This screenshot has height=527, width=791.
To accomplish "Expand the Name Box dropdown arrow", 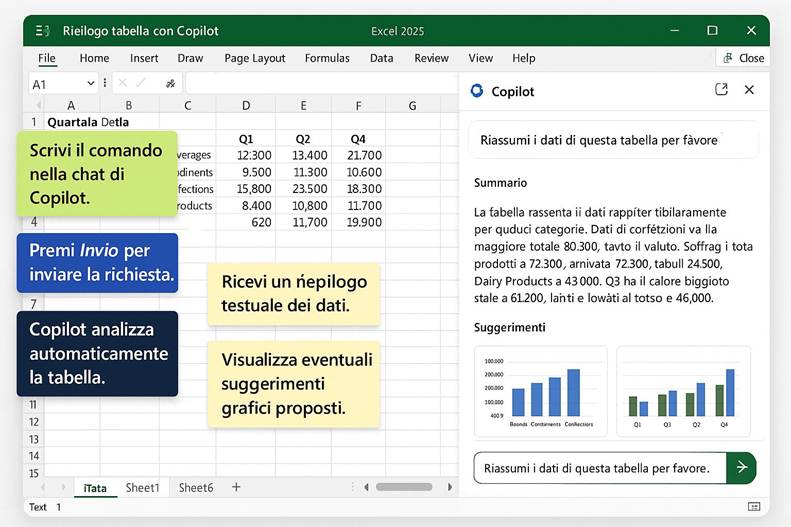I will click(91, 84).
